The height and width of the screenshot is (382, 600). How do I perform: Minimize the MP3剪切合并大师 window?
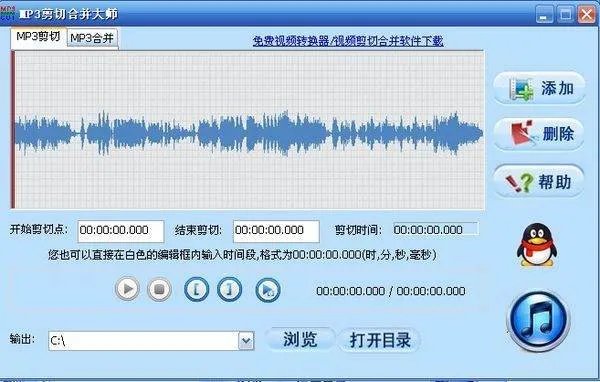[544, 15]
